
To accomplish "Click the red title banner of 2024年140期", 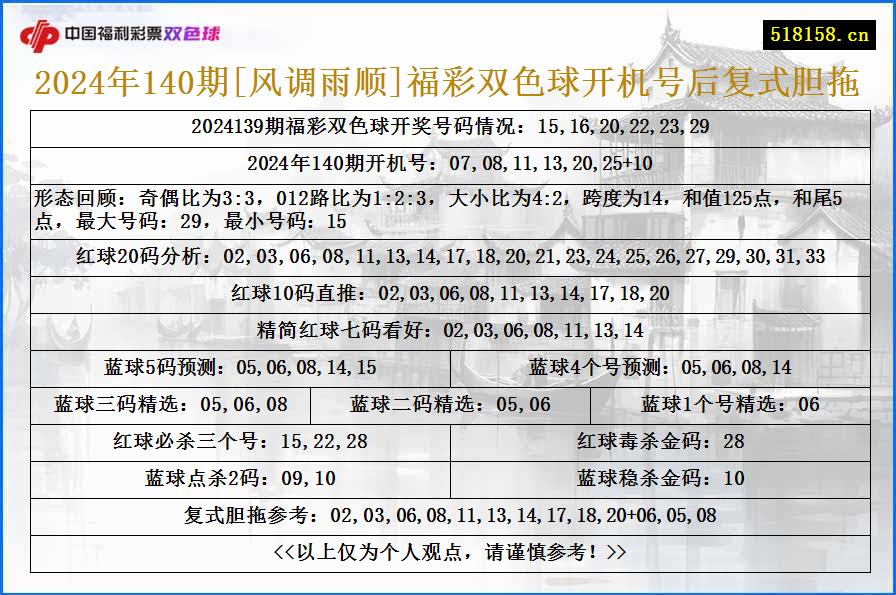I will tap(448, 86).
